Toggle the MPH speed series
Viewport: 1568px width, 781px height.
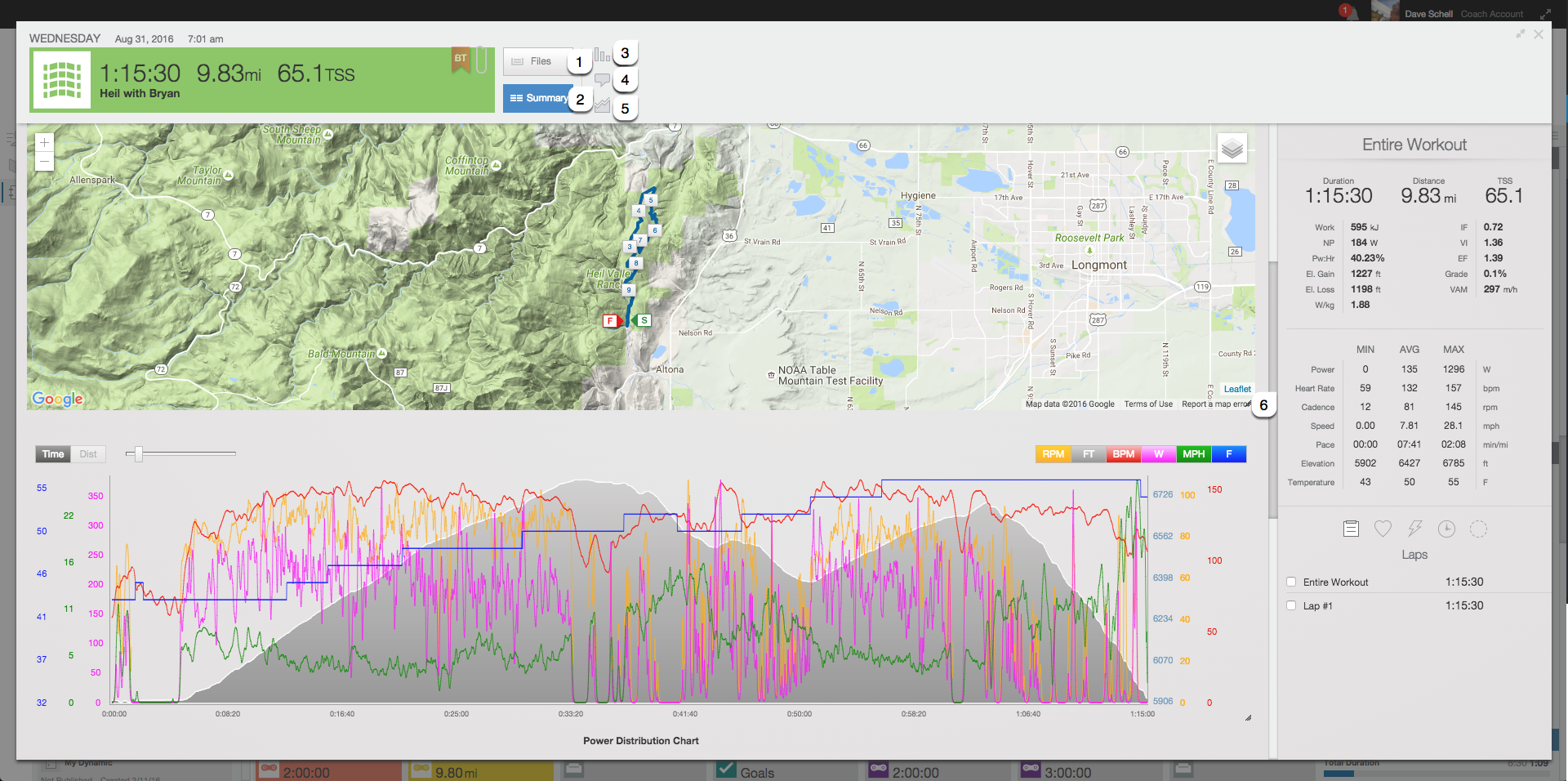(x=1194, y=454)
